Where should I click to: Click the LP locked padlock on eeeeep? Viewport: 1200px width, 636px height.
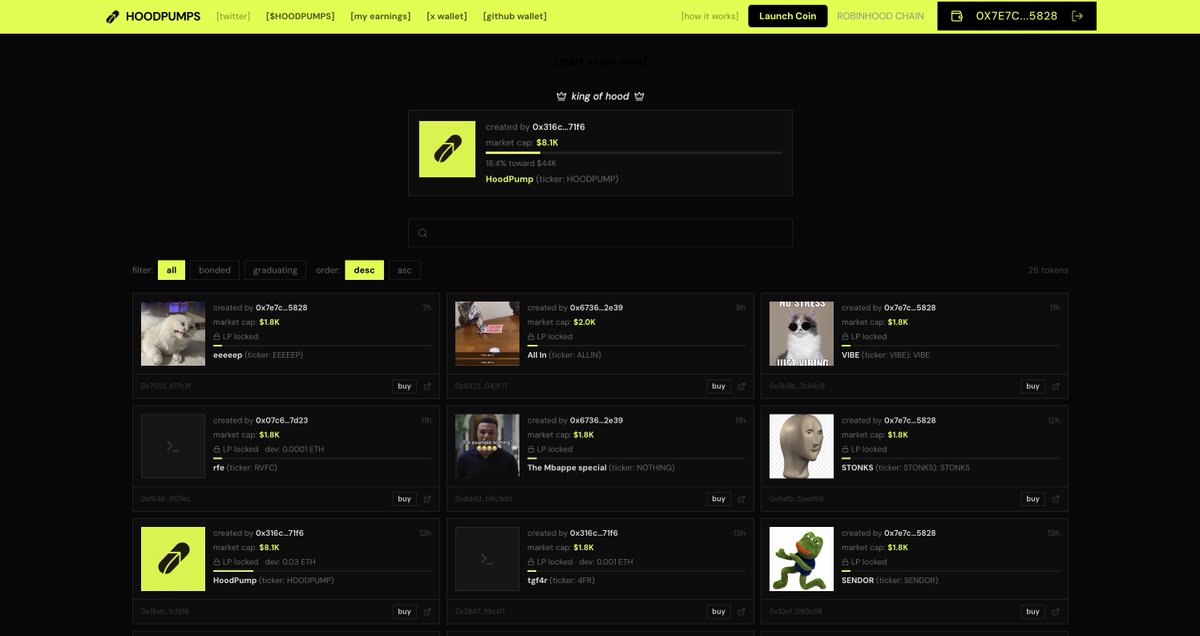pos(217,337)
